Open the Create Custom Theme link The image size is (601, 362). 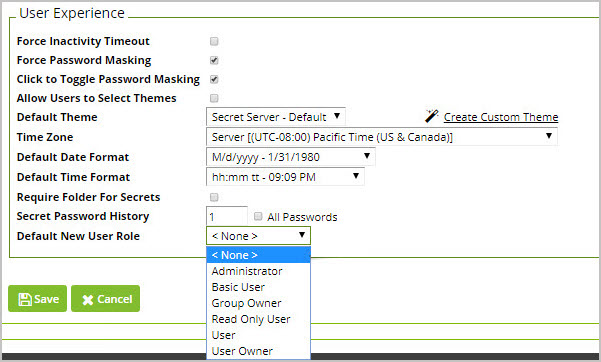[501, 117]
